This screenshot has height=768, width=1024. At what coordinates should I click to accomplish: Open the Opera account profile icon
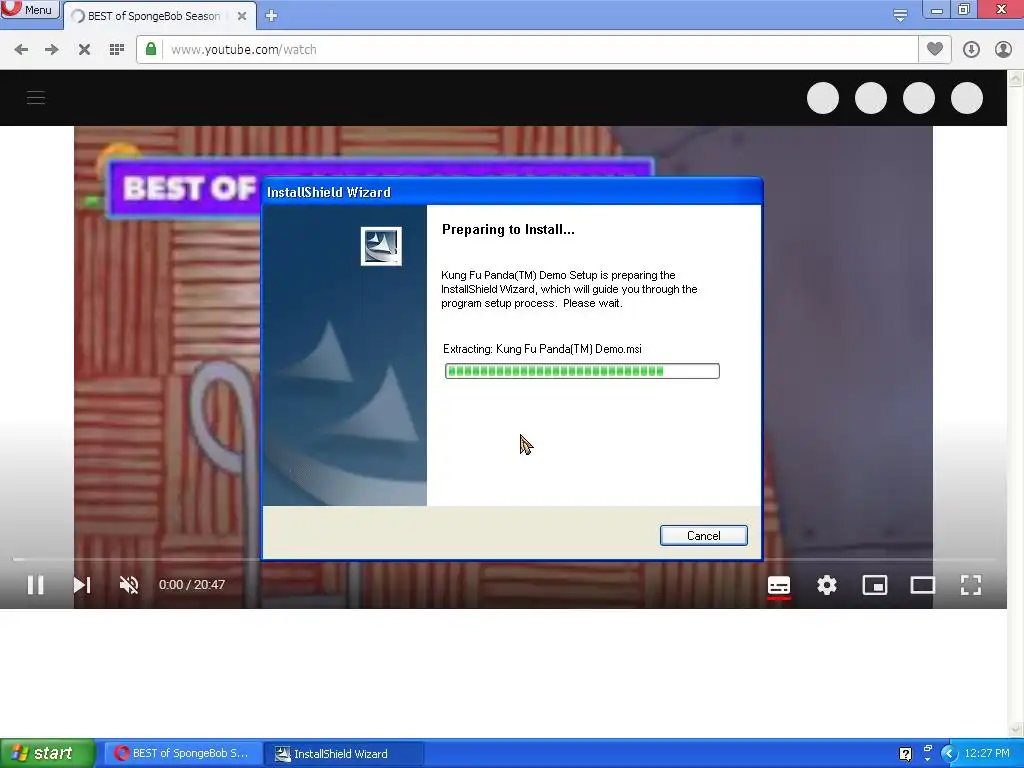coord(1003,50)
